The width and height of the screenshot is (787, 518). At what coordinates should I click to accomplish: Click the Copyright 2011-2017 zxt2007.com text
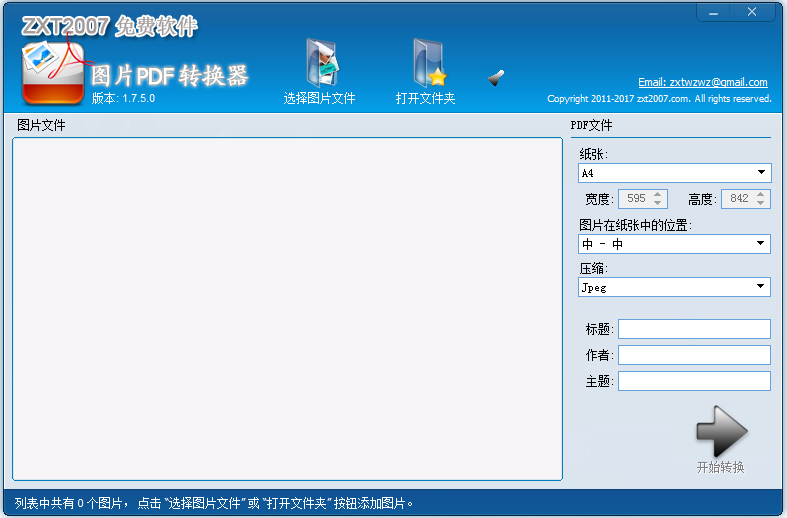[660, 99]
